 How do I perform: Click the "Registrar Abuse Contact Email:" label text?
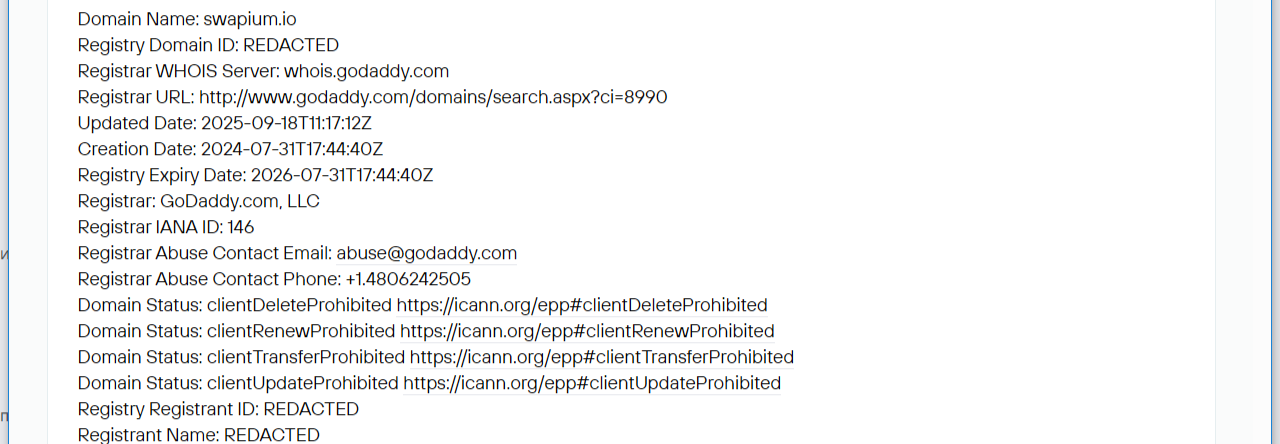coord(204,253)
